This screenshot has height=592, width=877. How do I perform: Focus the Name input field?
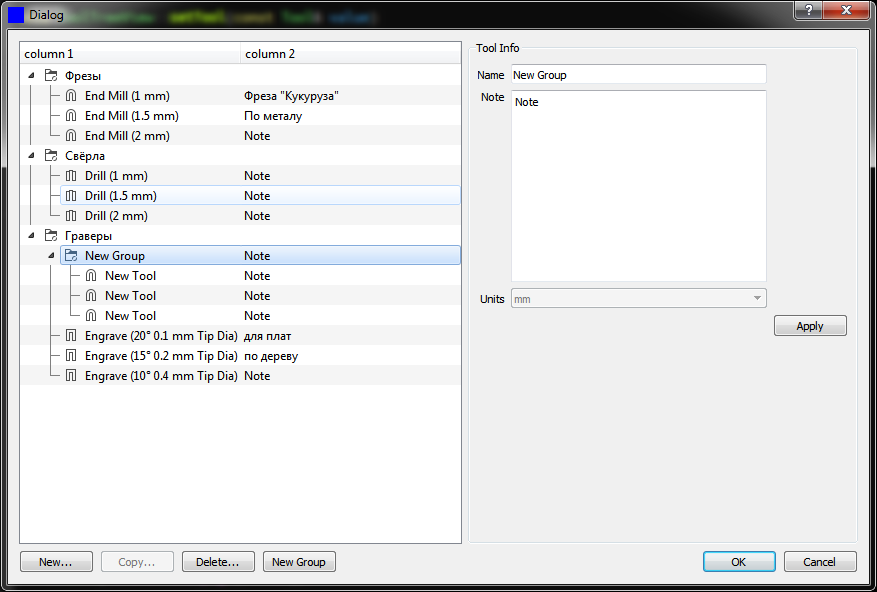coord(639,74)
